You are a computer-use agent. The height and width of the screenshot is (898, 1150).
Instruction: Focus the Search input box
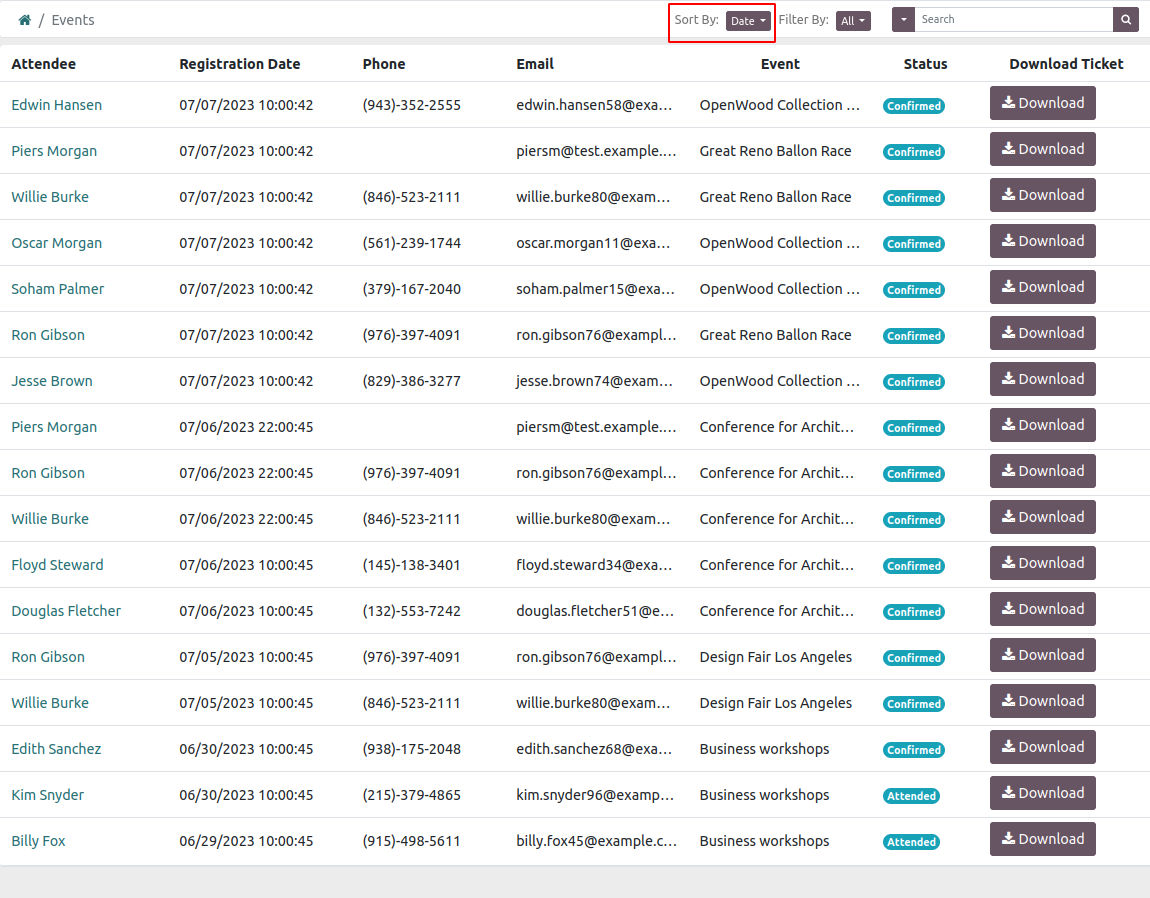coord(1014,20)
